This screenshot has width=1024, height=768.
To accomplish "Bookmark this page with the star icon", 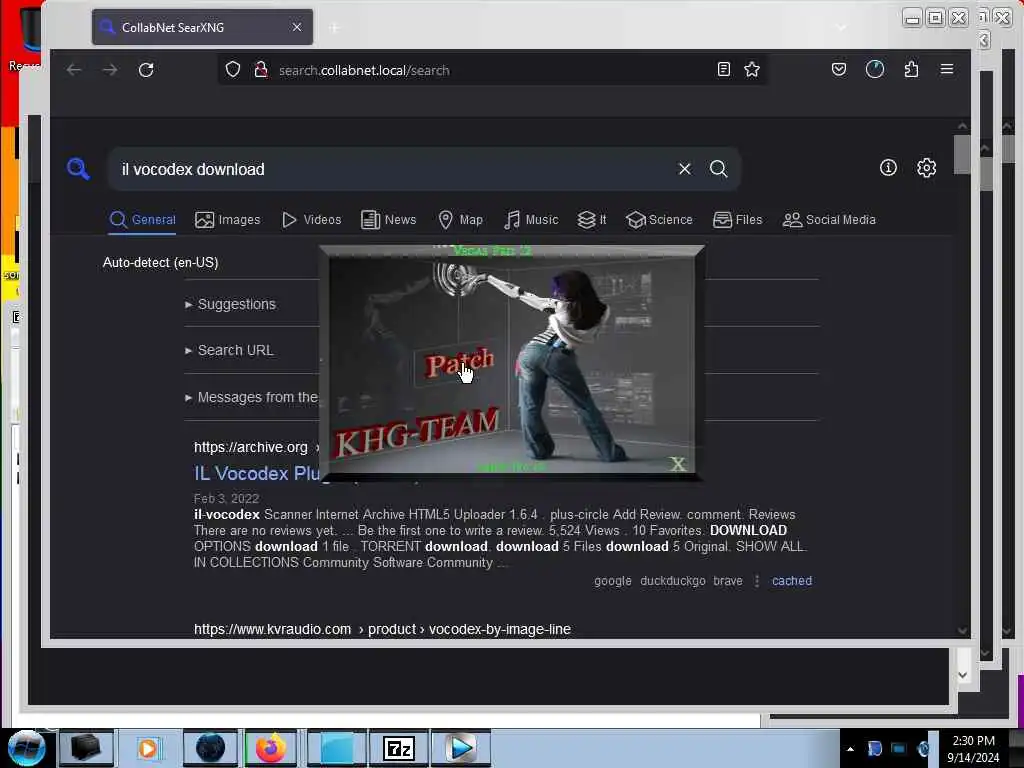I will (752, 69).
